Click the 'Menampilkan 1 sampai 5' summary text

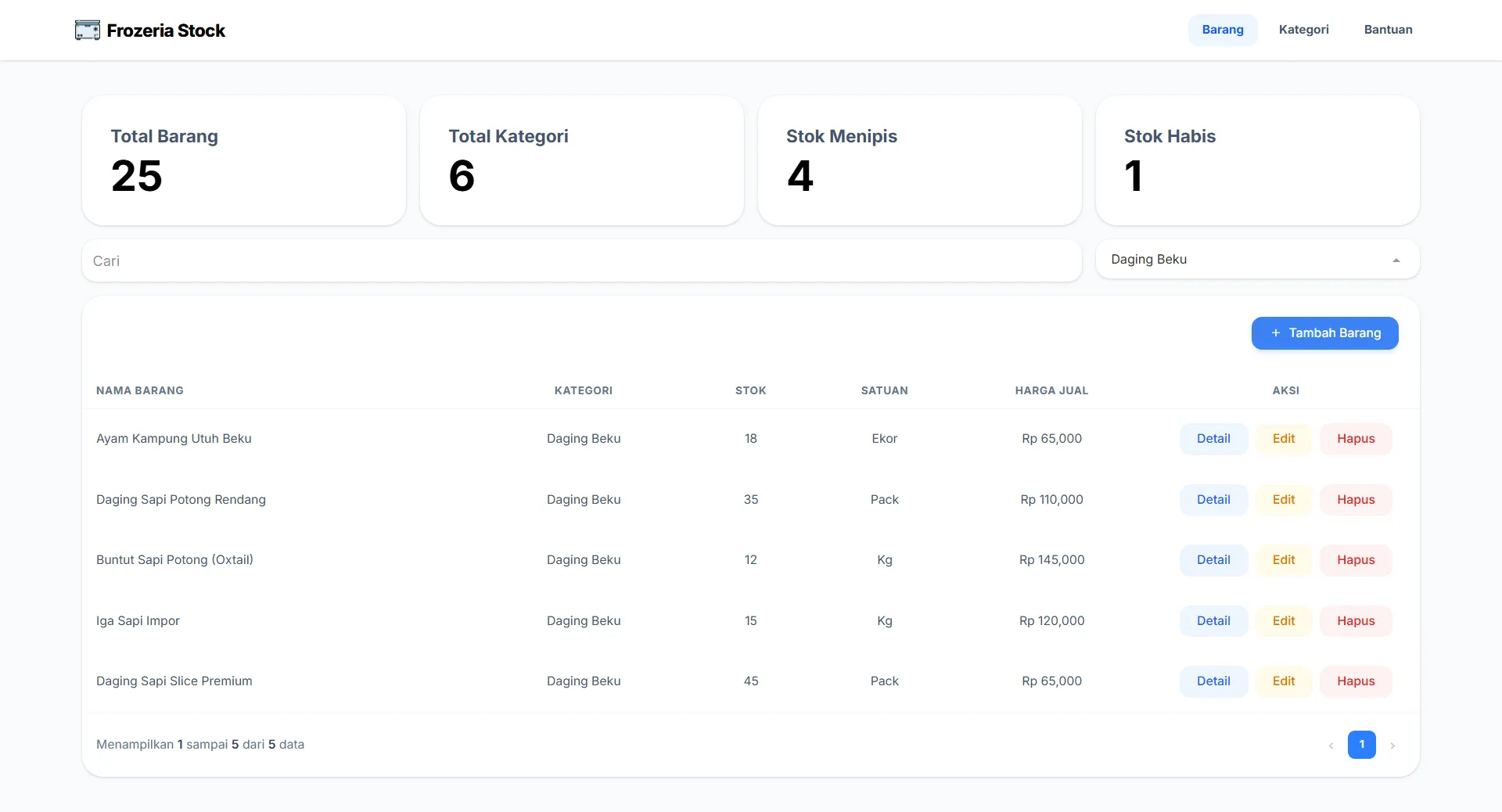click(x=200, y=745)
